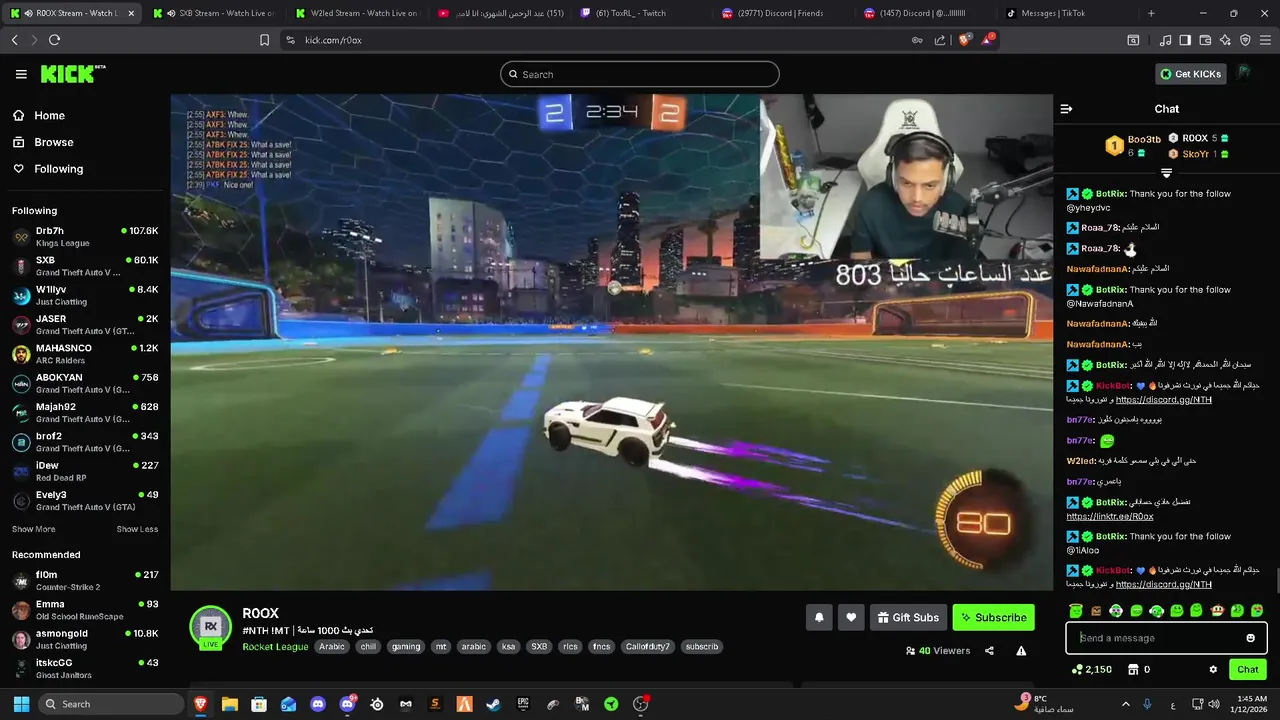The height and width of the screenshot is (720, 1280).
Task: Switch to the W2led Stream browser tab
Action: click(356, 13)
